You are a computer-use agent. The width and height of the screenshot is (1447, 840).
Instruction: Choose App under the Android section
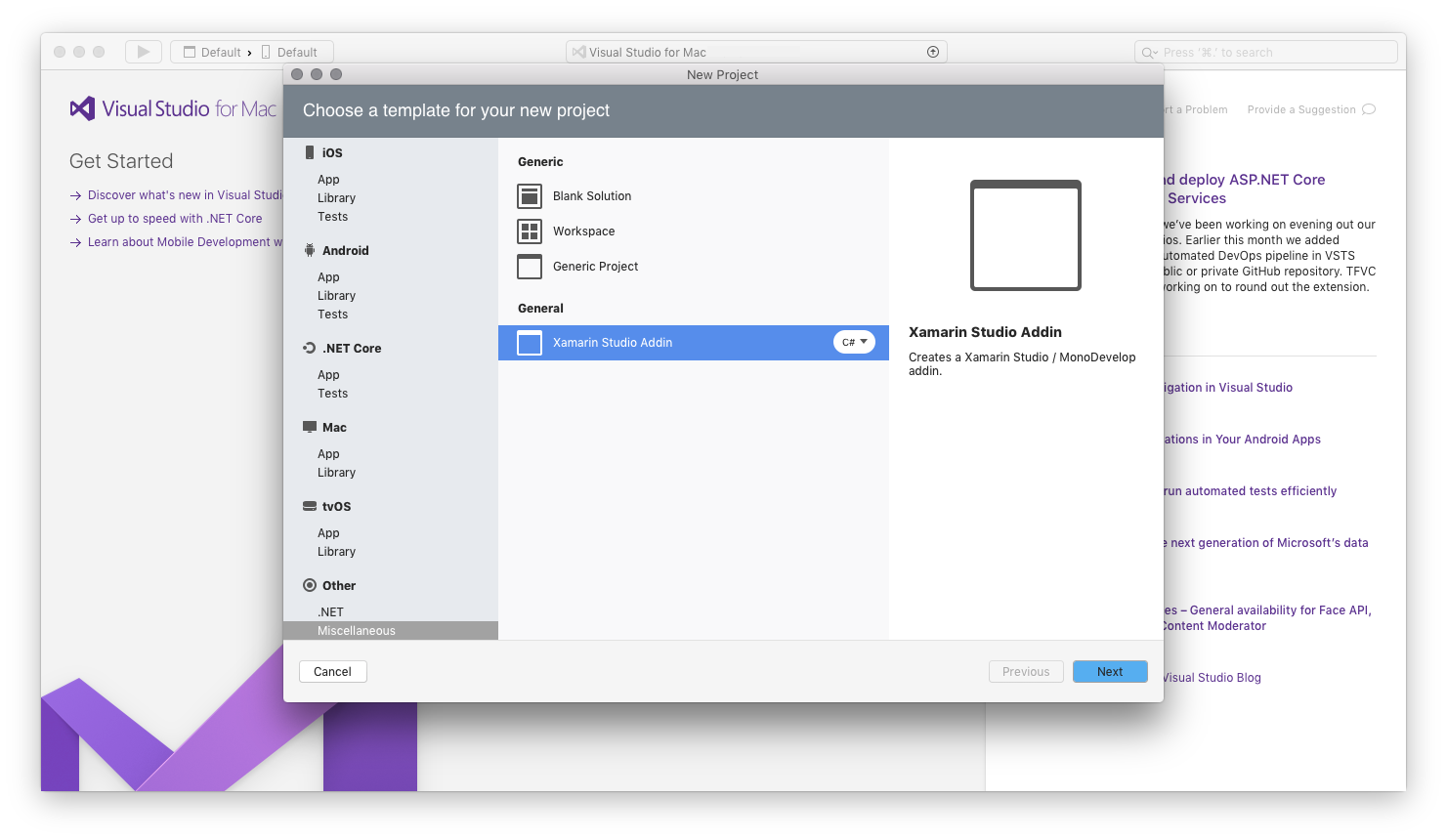click(328, 277)
